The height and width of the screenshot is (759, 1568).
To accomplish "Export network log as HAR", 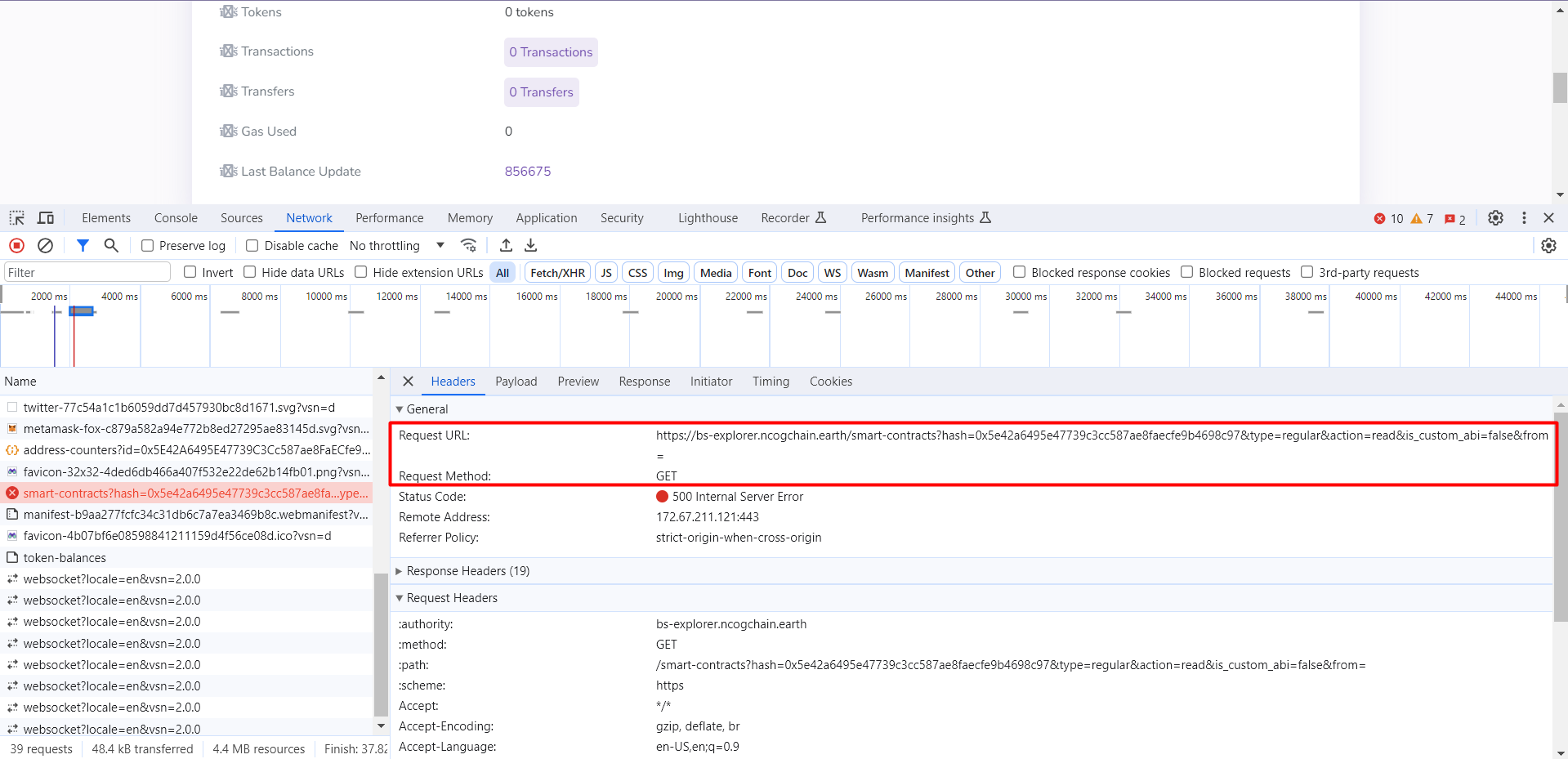I will [x=529, y=245].
